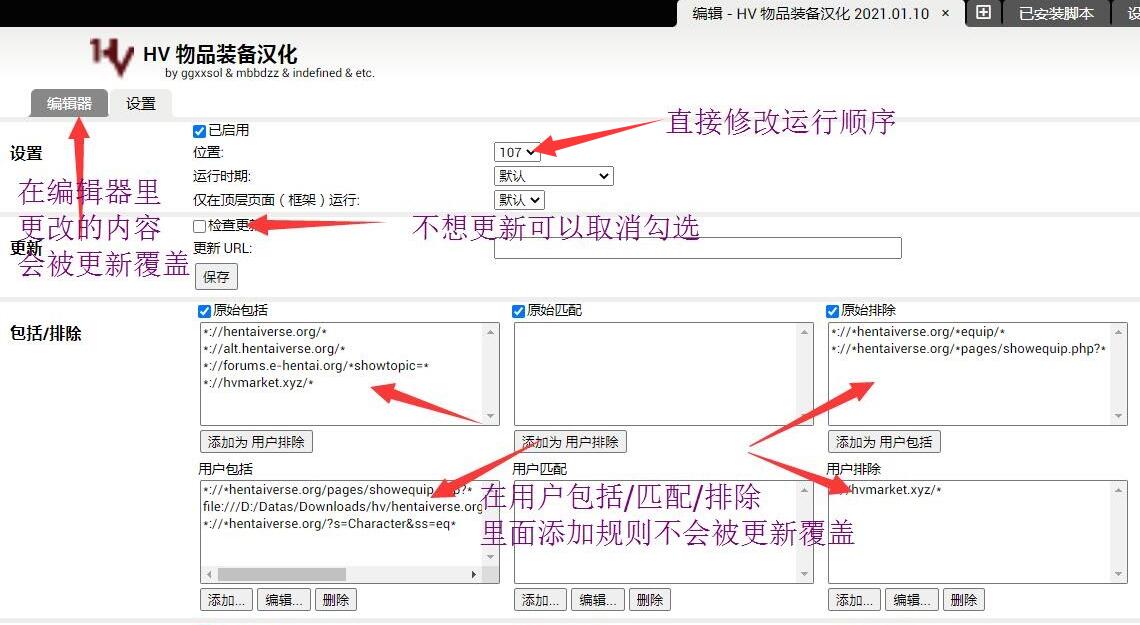Focus the 更新 URL input field
The width and height of the screenshot is (1140, 625).
click(x=698, y=248)
